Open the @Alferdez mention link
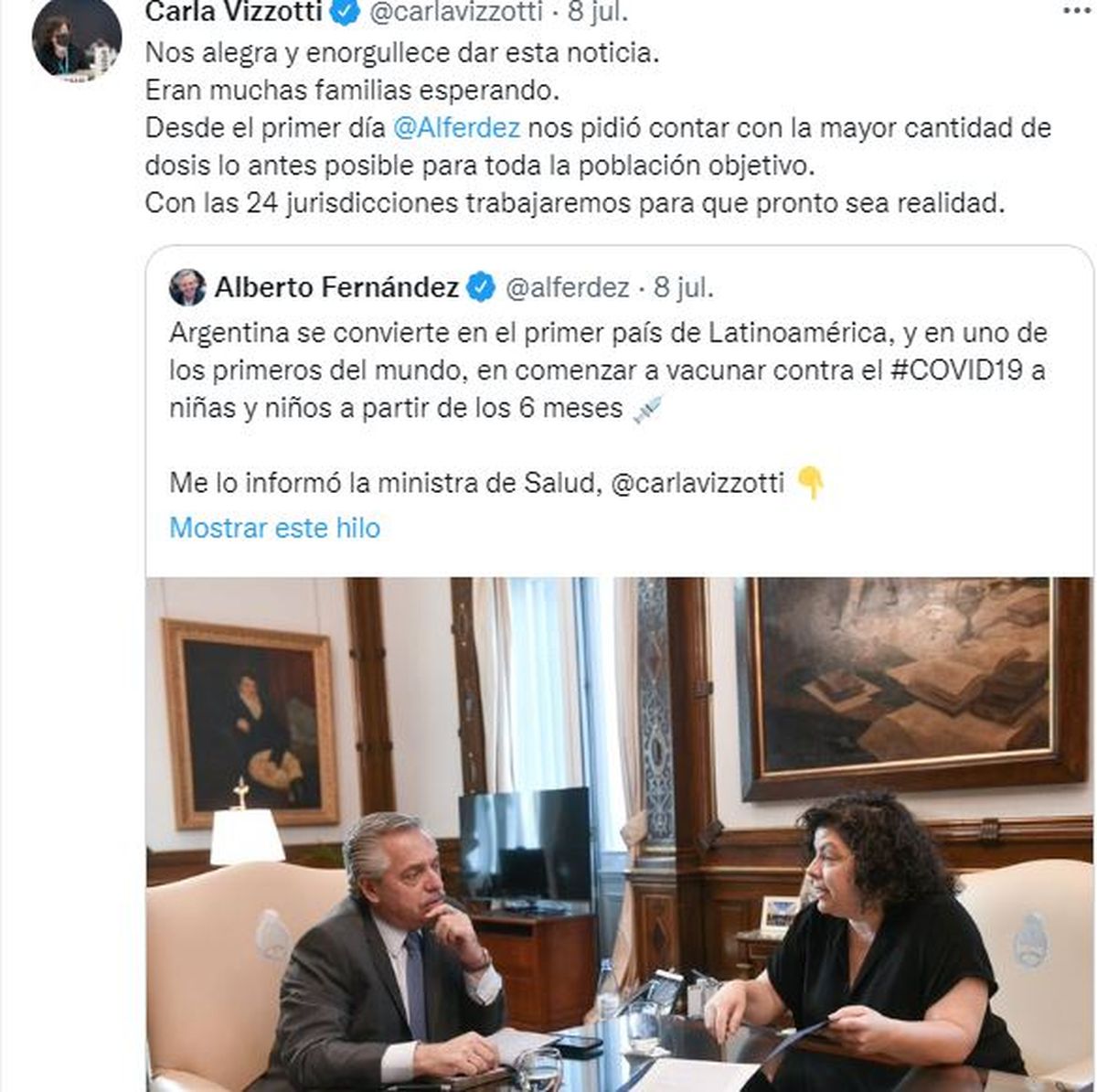The image size is (1097, 1092). coord(456,128)
